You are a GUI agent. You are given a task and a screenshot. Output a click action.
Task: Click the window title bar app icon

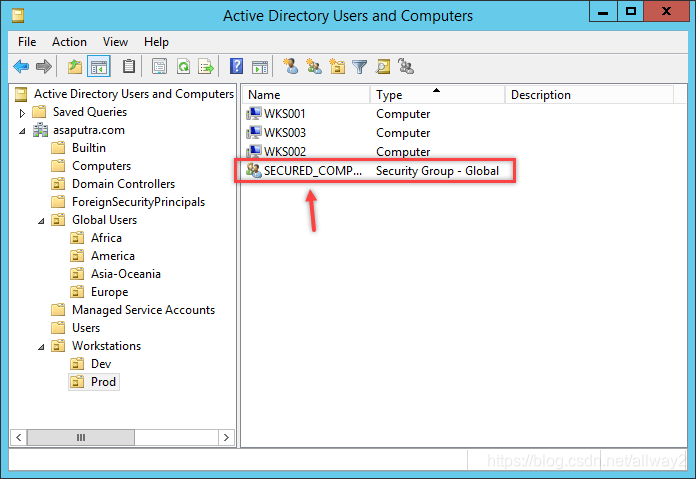point(18,16)
